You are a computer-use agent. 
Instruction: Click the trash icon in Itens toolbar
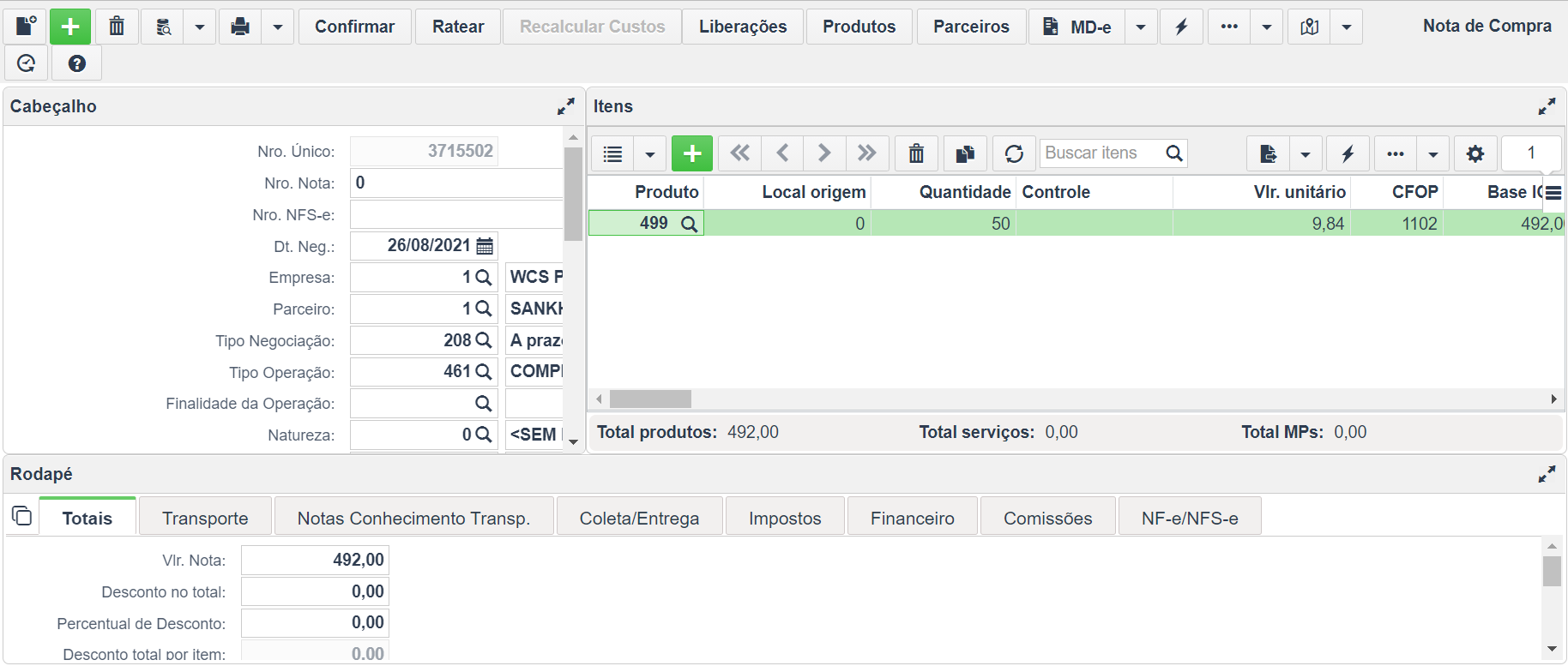[x=916, y=153]
